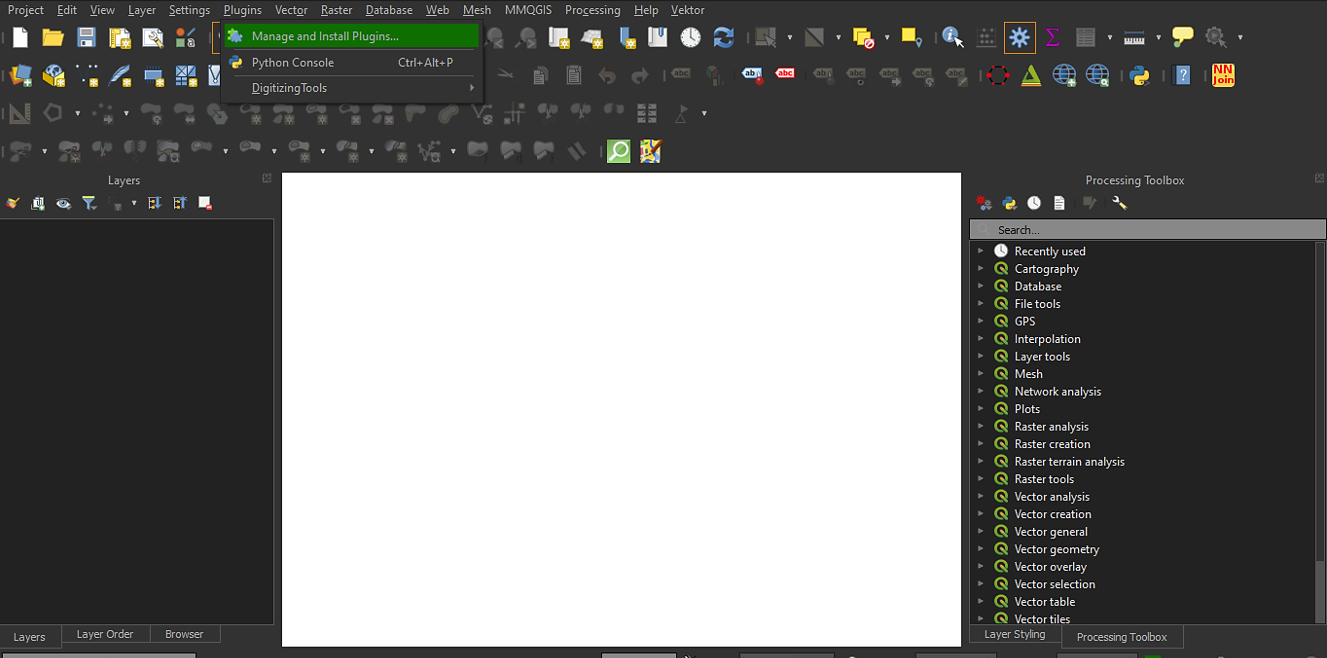Expand the Cartography group in toolbox
Screen dimensions: 1327x658
tap(981, 269)
